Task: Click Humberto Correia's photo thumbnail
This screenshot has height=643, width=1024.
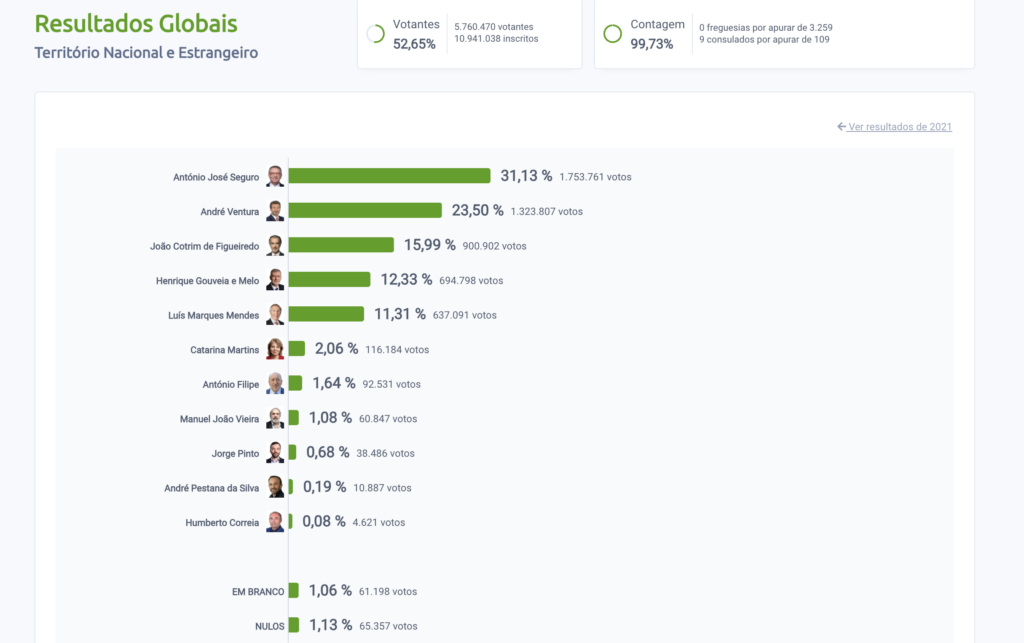Action: [275, 522]
